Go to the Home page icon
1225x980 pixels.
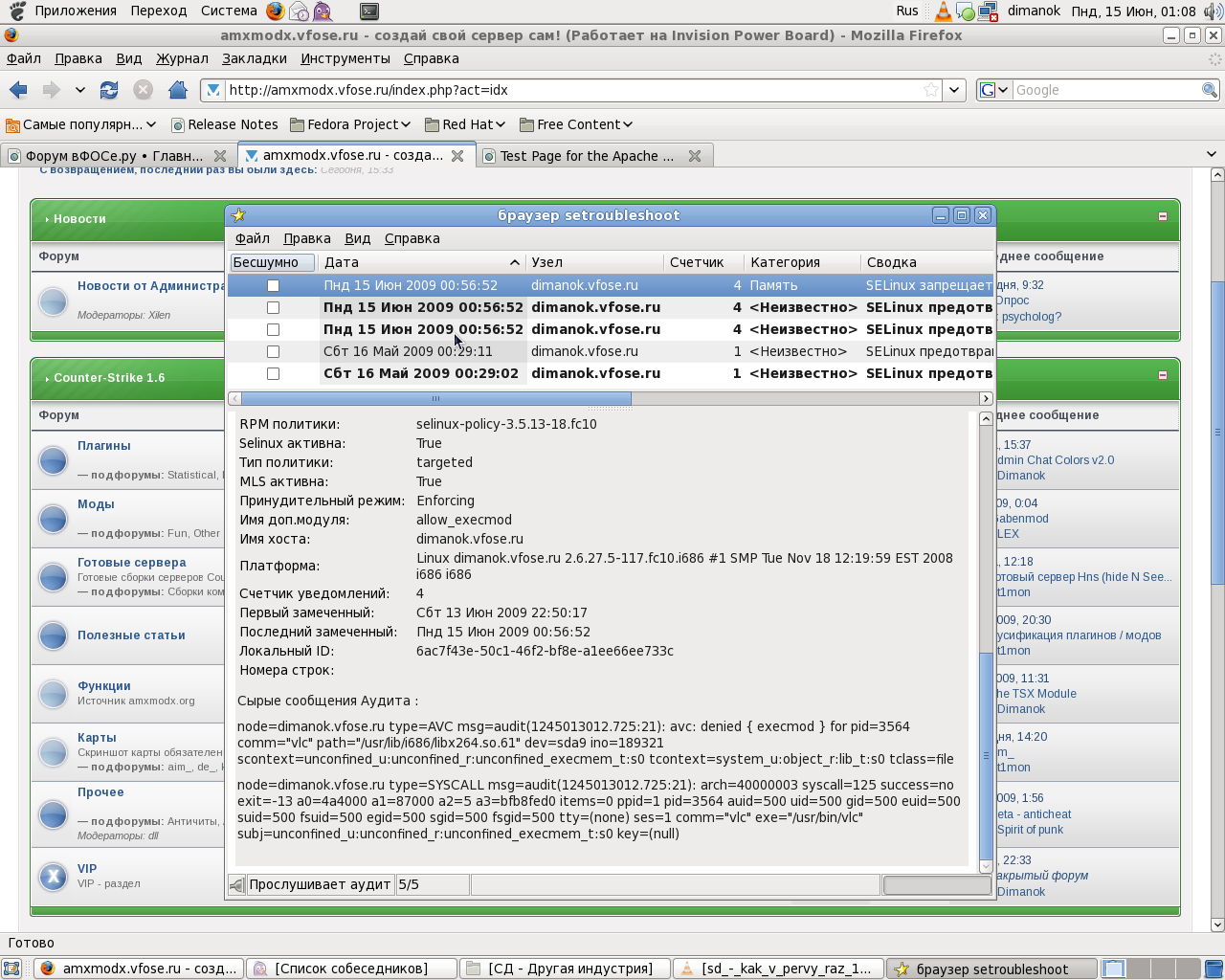click(177, 90)
